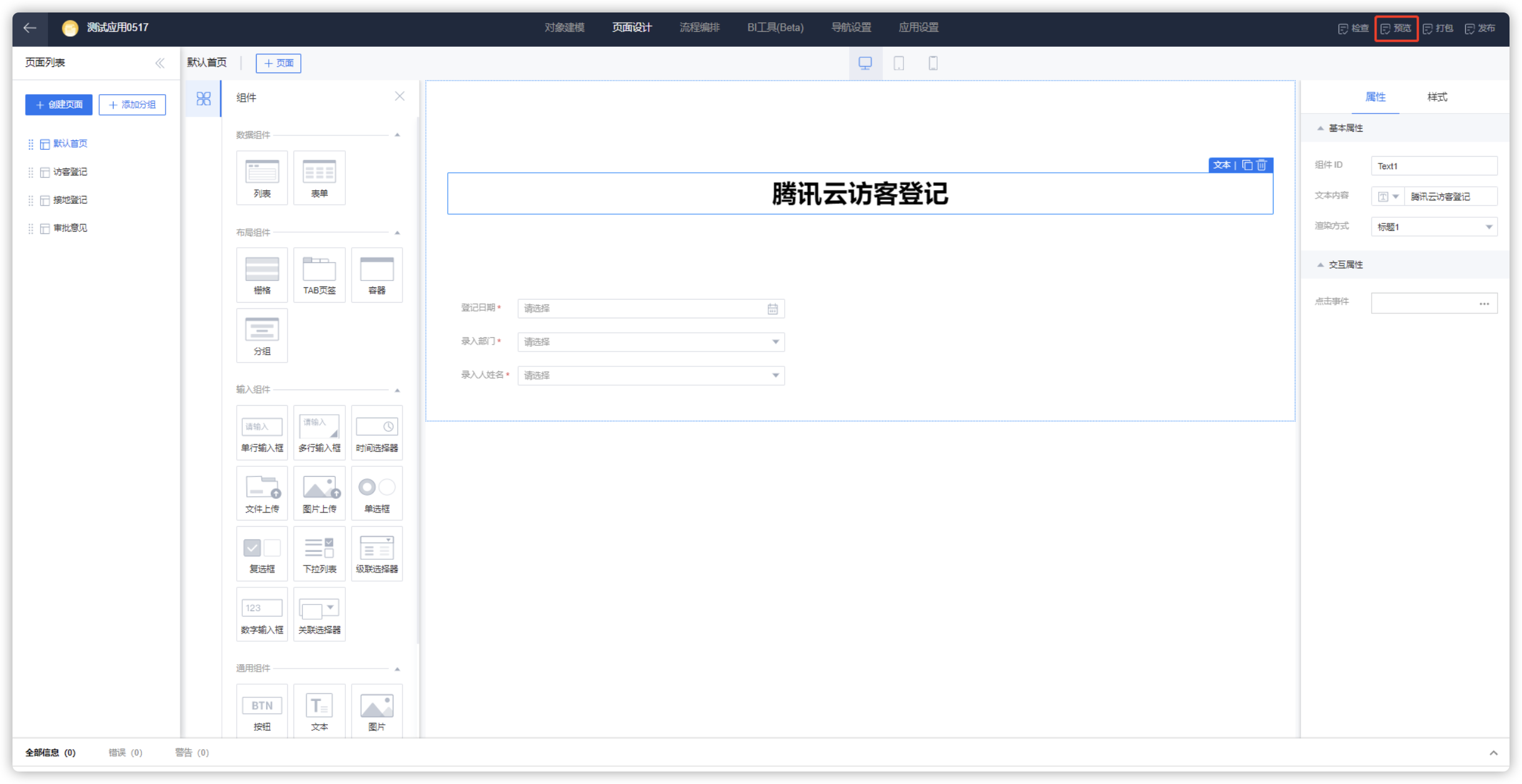Viewport: 1522px width, 784px height.
Task: Edit the 组件 ID input field
Action: click(x=1434, y=166)
